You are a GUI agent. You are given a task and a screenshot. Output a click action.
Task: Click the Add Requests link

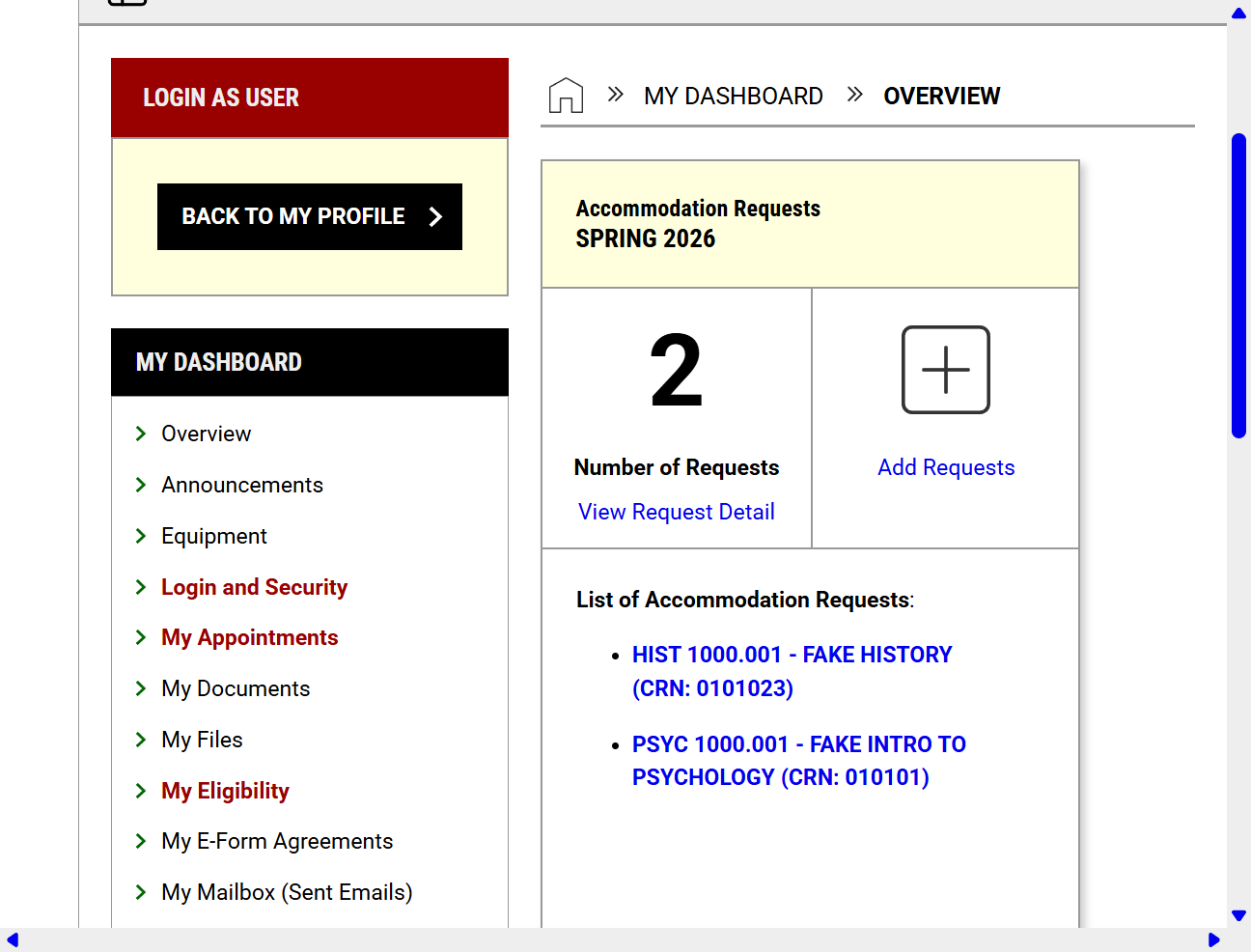[946, 467]
